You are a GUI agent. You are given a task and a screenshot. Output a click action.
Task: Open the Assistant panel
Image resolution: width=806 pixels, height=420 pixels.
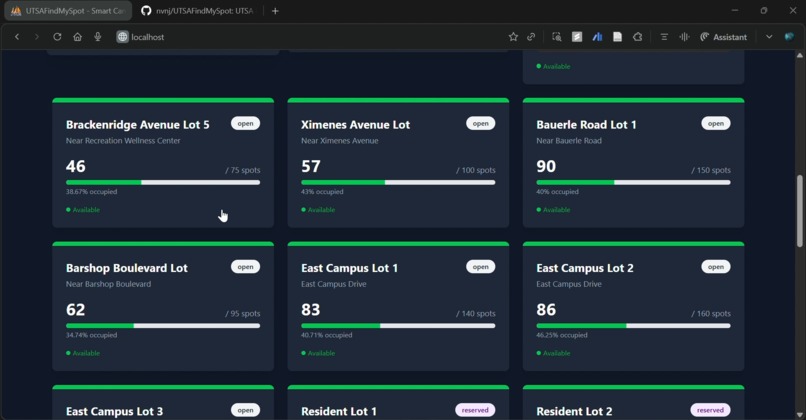coord(723,37)
